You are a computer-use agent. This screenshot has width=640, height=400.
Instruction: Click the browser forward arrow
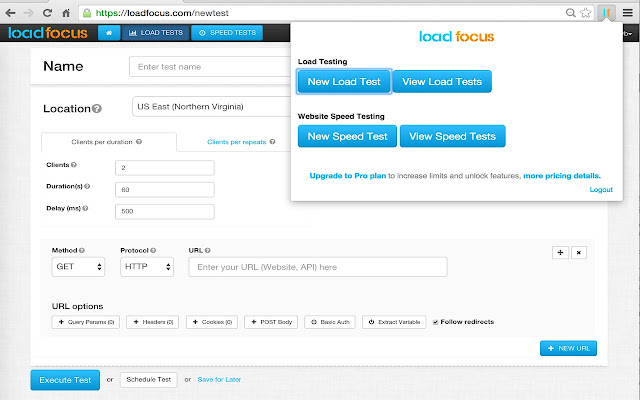click(29, 13)
